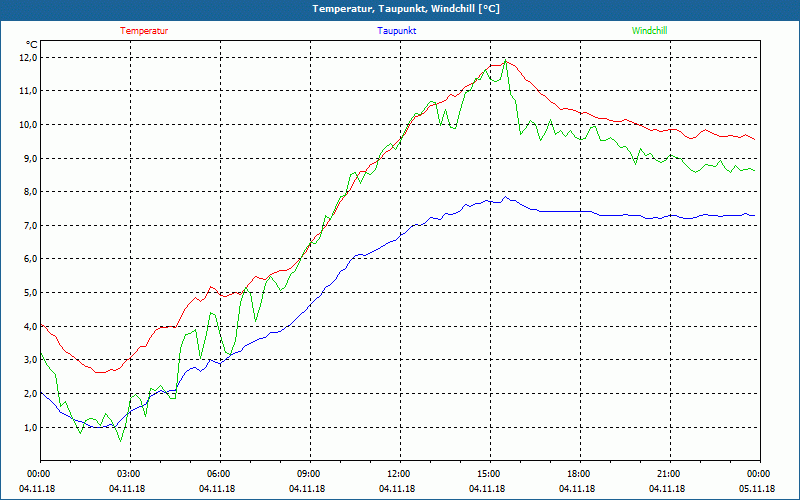Click the 8,0 y-axis value
This screenshot has height=500, width=800.
31,192
